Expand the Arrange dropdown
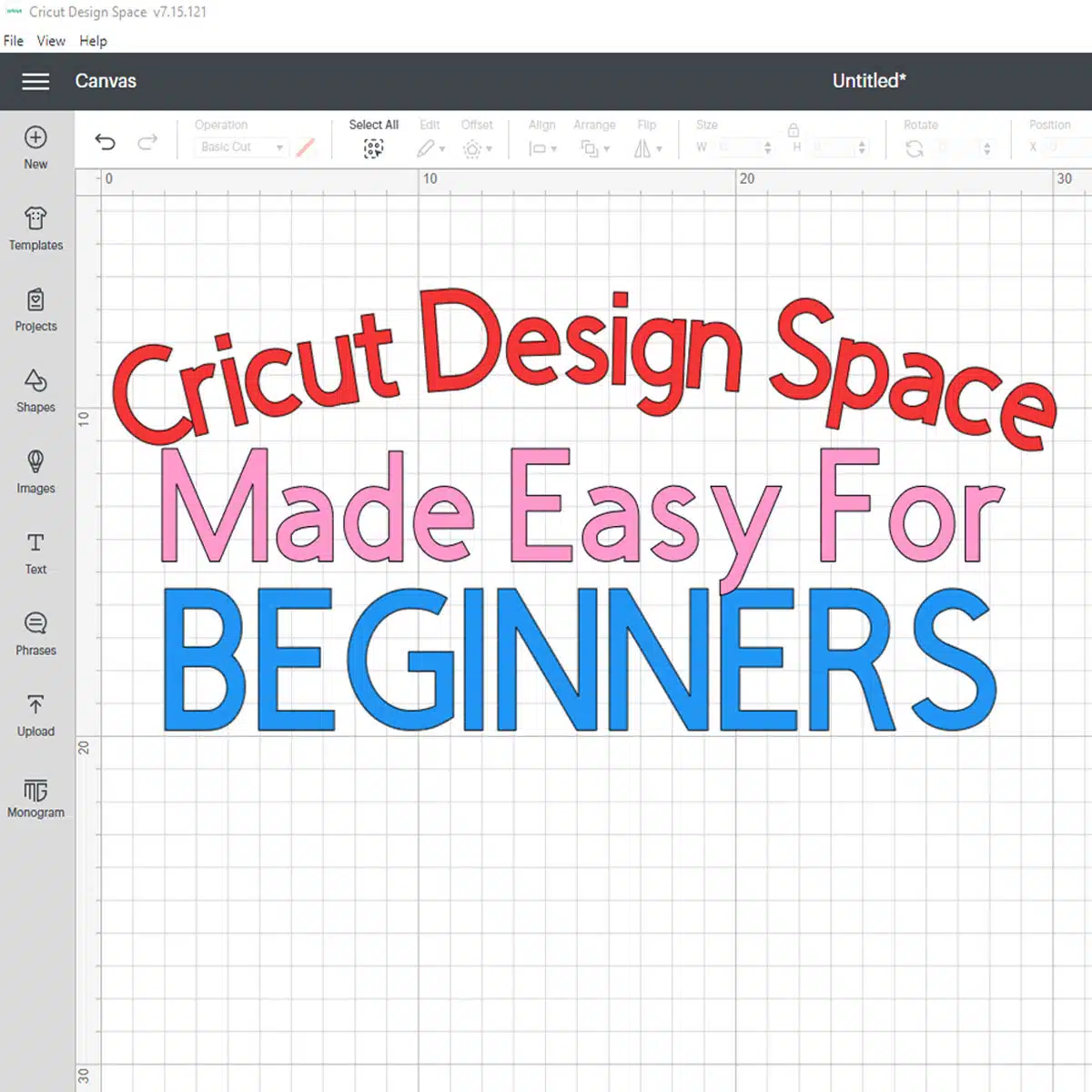 (594, 148)
